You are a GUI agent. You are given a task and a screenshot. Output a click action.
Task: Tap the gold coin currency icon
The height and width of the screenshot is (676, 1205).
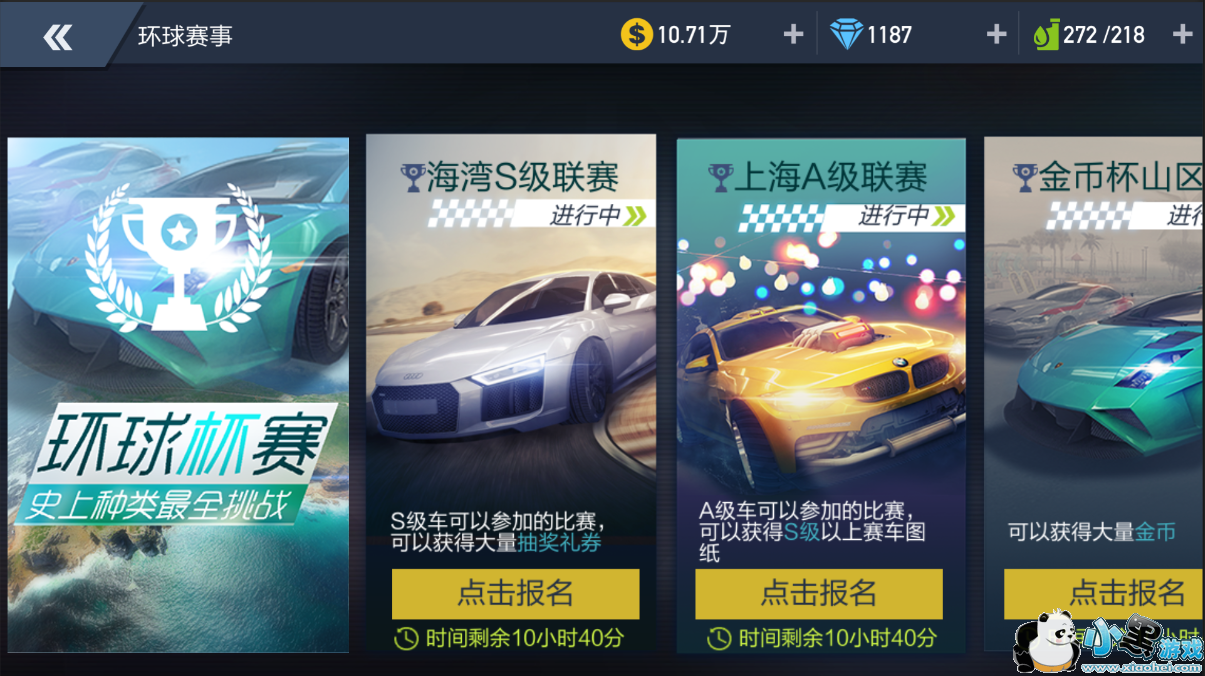pos(636,35)
